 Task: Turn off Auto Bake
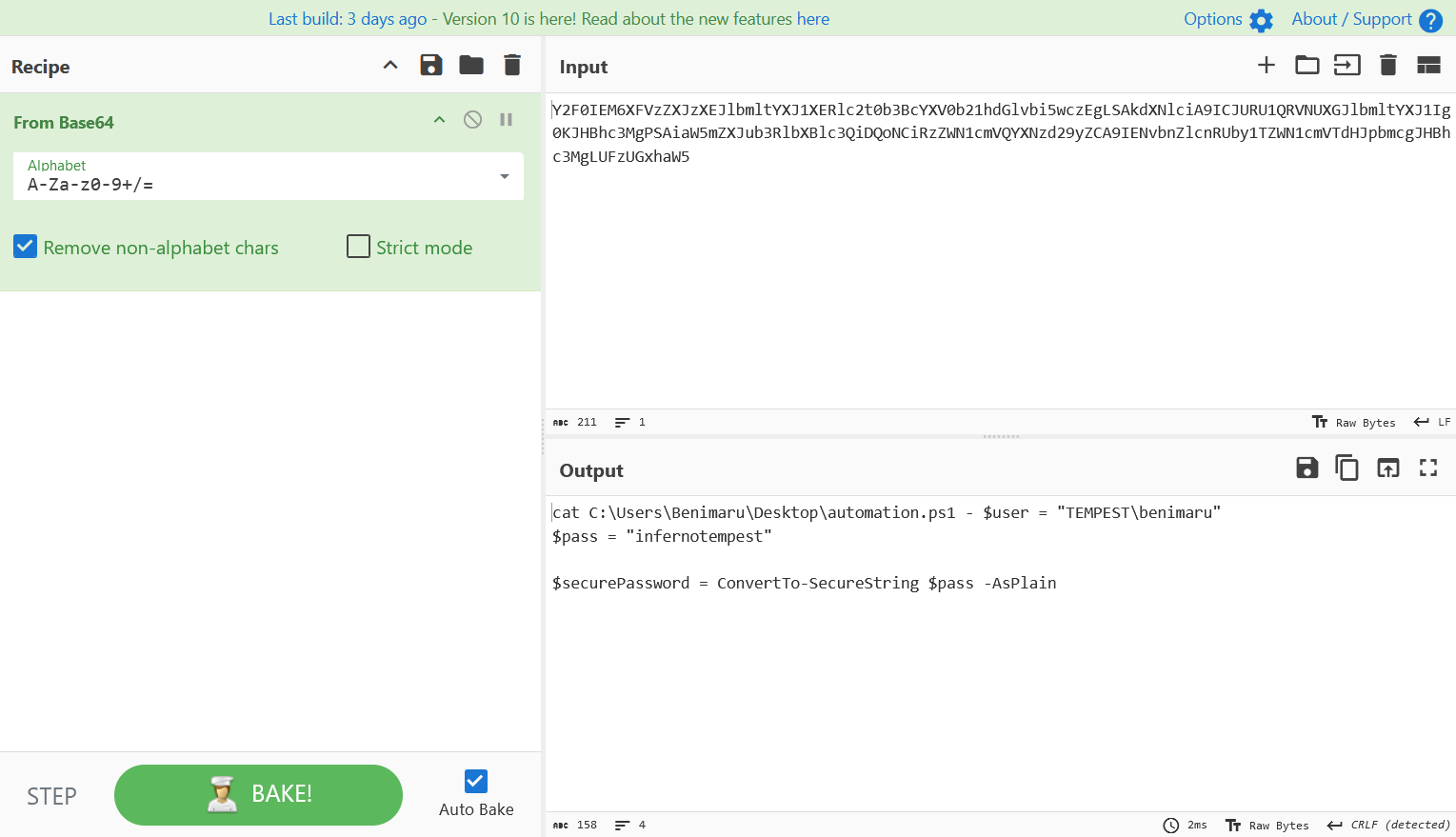475,782
